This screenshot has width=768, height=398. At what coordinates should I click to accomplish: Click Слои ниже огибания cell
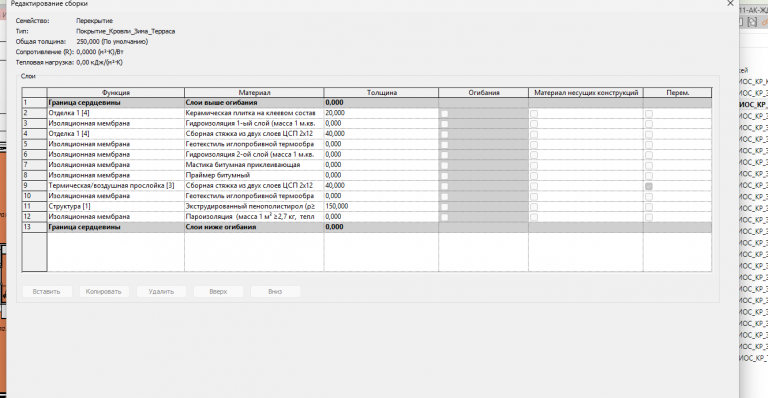point(254,227)
